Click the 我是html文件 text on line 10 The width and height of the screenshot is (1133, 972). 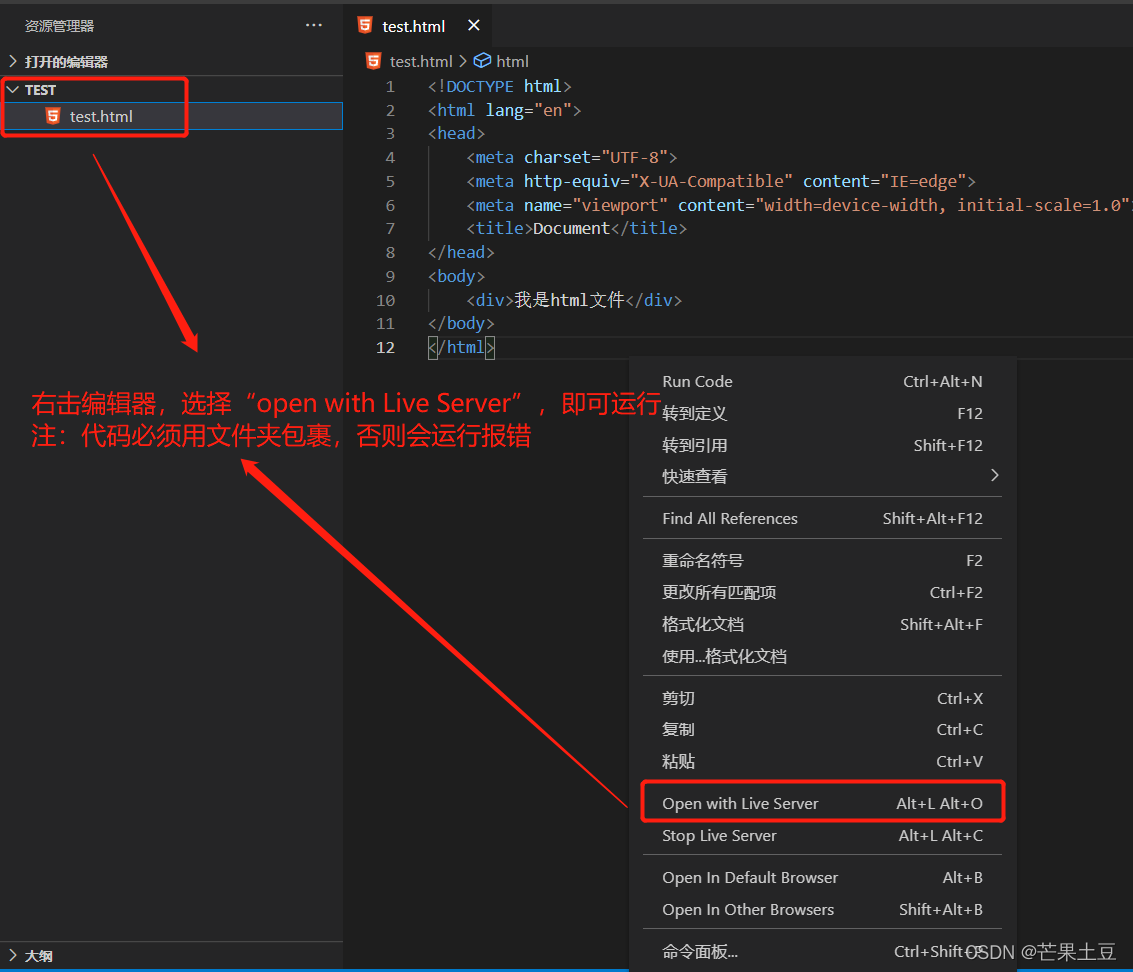coord(569,300)
